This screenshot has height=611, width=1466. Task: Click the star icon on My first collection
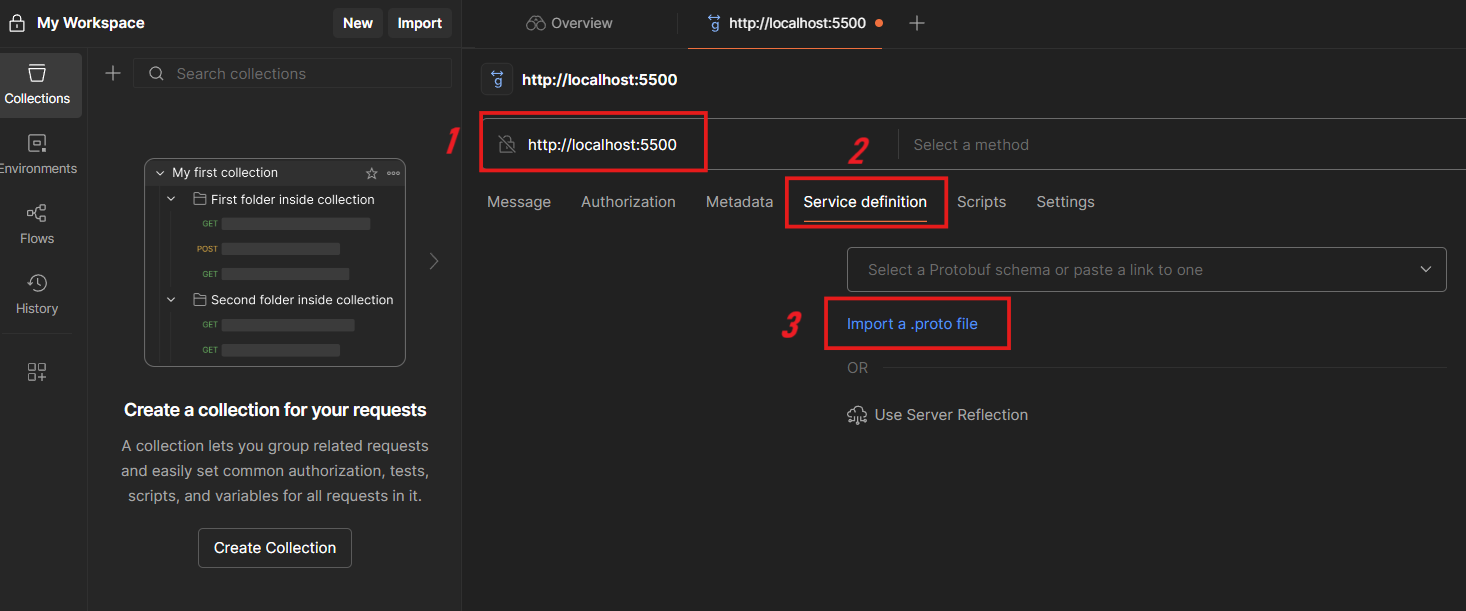(372, 173)
